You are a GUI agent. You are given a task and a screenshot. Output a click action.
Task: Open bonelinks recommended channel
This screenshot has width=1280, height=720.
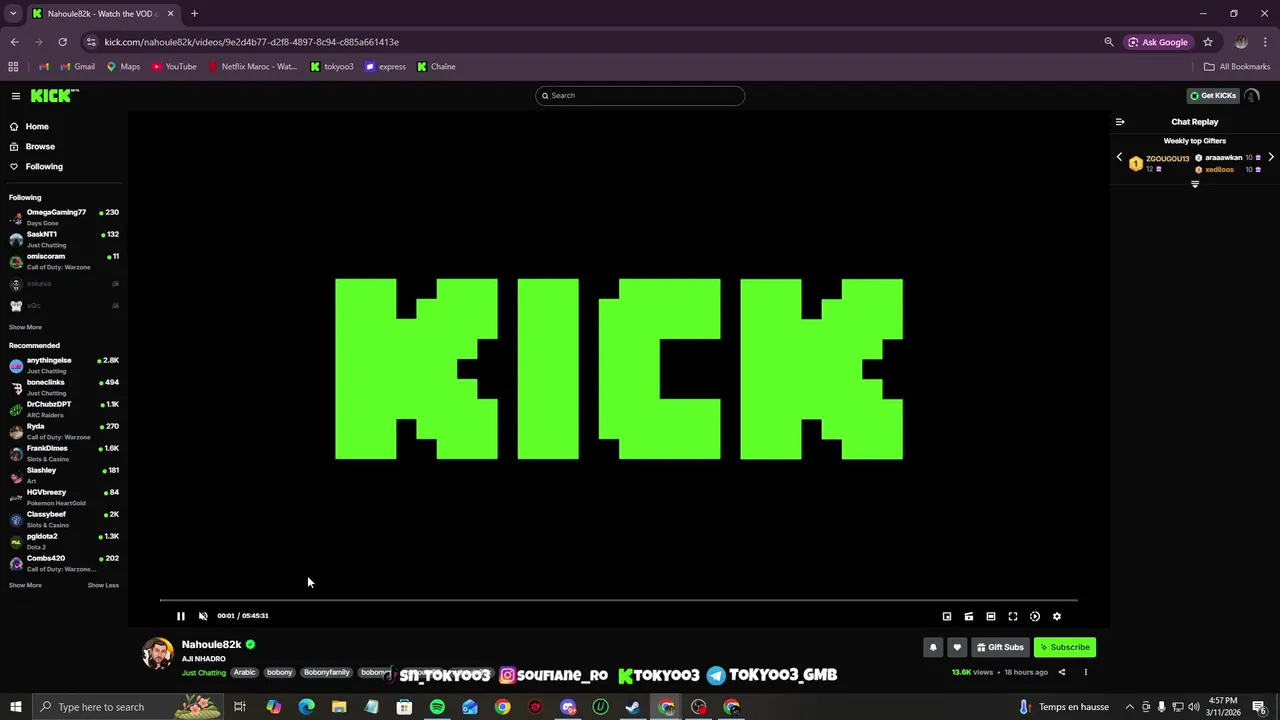[x=64, y=387]
